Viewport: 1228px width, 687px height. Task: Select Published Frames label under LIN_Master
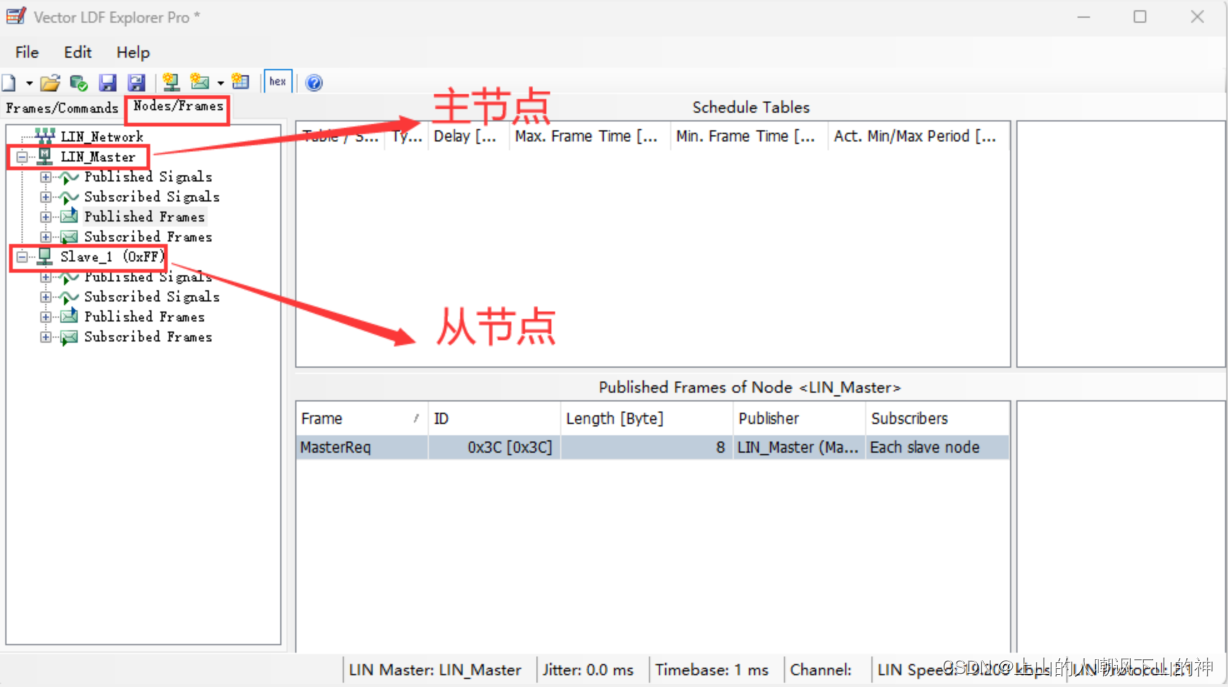click(144, 217)
